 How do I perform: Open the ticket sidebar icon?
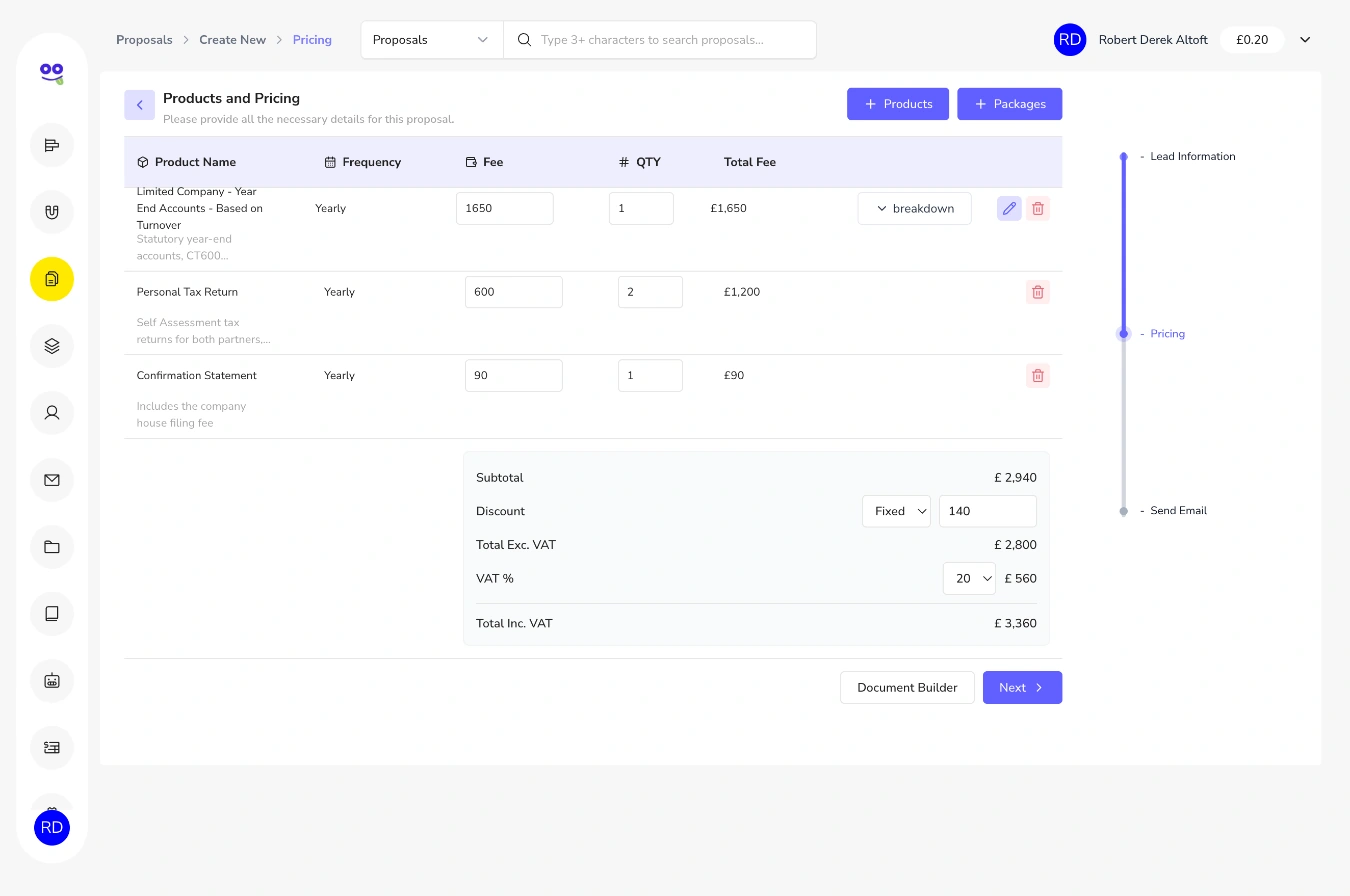(52, 748)
